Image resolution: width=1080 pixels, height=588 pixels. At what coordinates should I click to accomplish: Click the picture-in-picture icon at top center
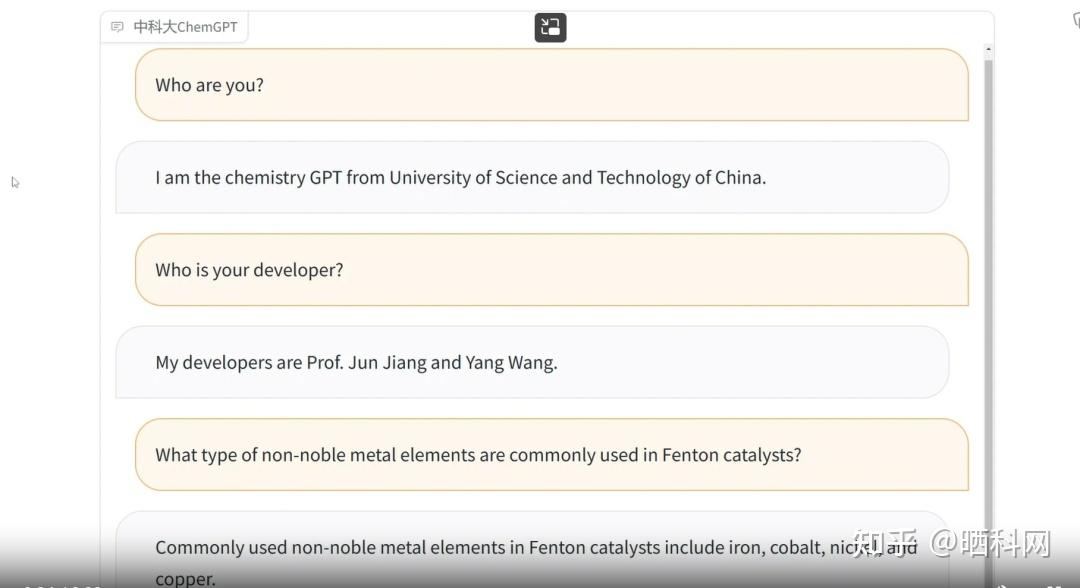click(550, 27)
